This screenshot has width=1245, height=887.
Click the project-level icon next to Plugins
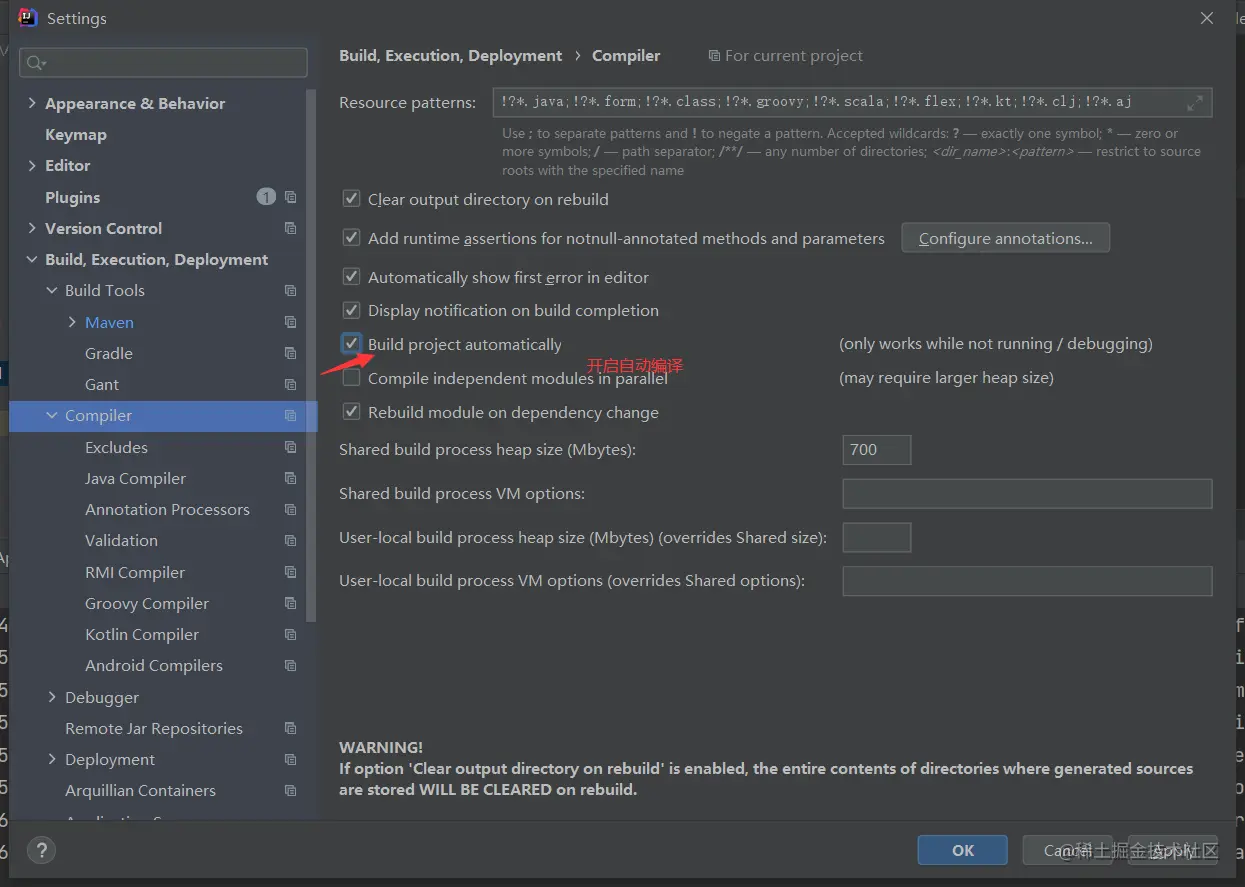coord(290,197)
